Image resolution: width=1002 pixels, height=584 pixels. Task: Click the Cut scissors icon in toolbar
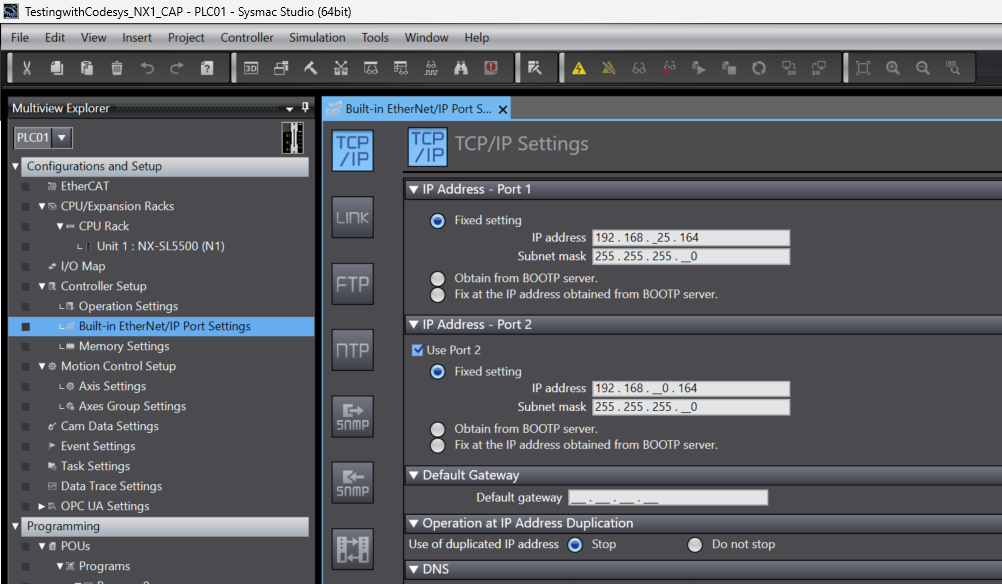point(27,68)
